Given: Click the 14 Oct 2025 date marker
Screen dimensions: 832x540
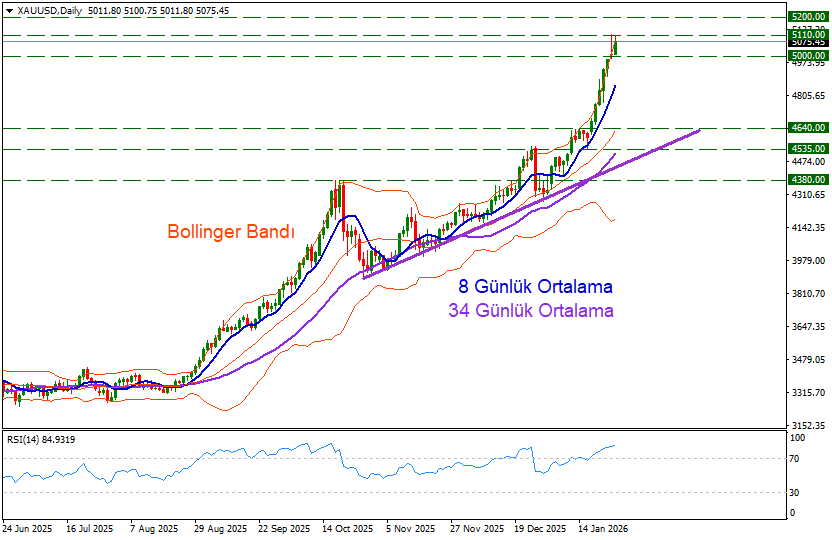Looking at the screenshot, I should click(x=347, y=527).
